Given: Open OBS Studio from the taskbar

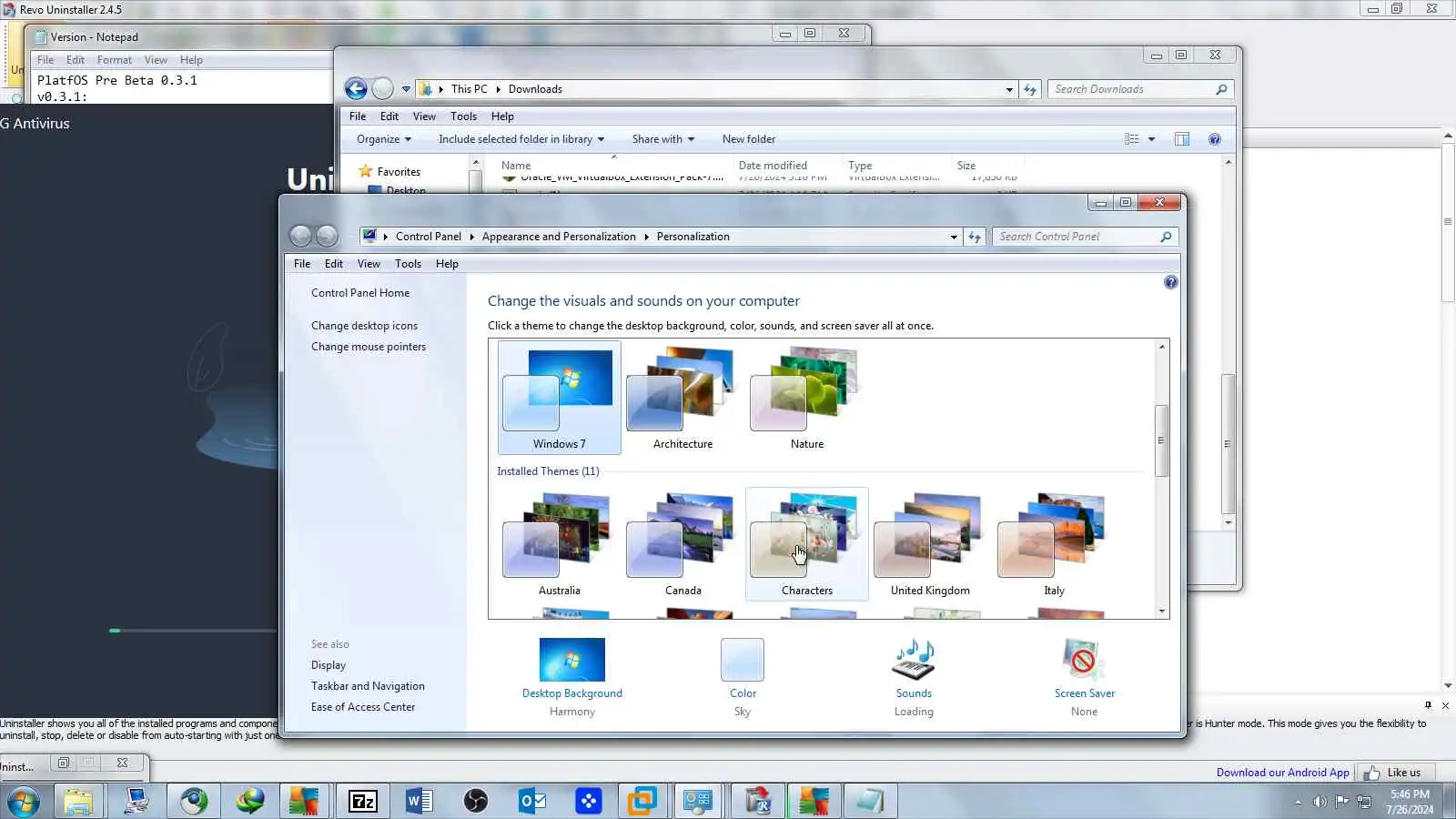Looking at the screenshot, I should pyautogui.click(x=475, y=801).
